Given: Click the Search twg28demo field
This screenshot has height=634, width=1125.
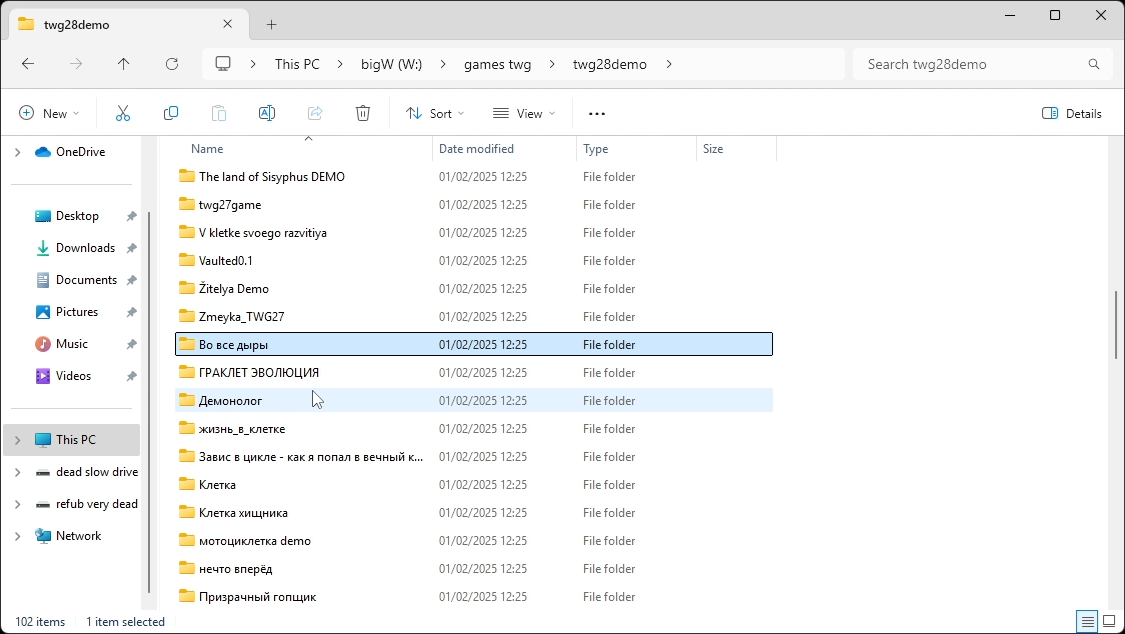Looking at the screenshot, I should [970, 64].
